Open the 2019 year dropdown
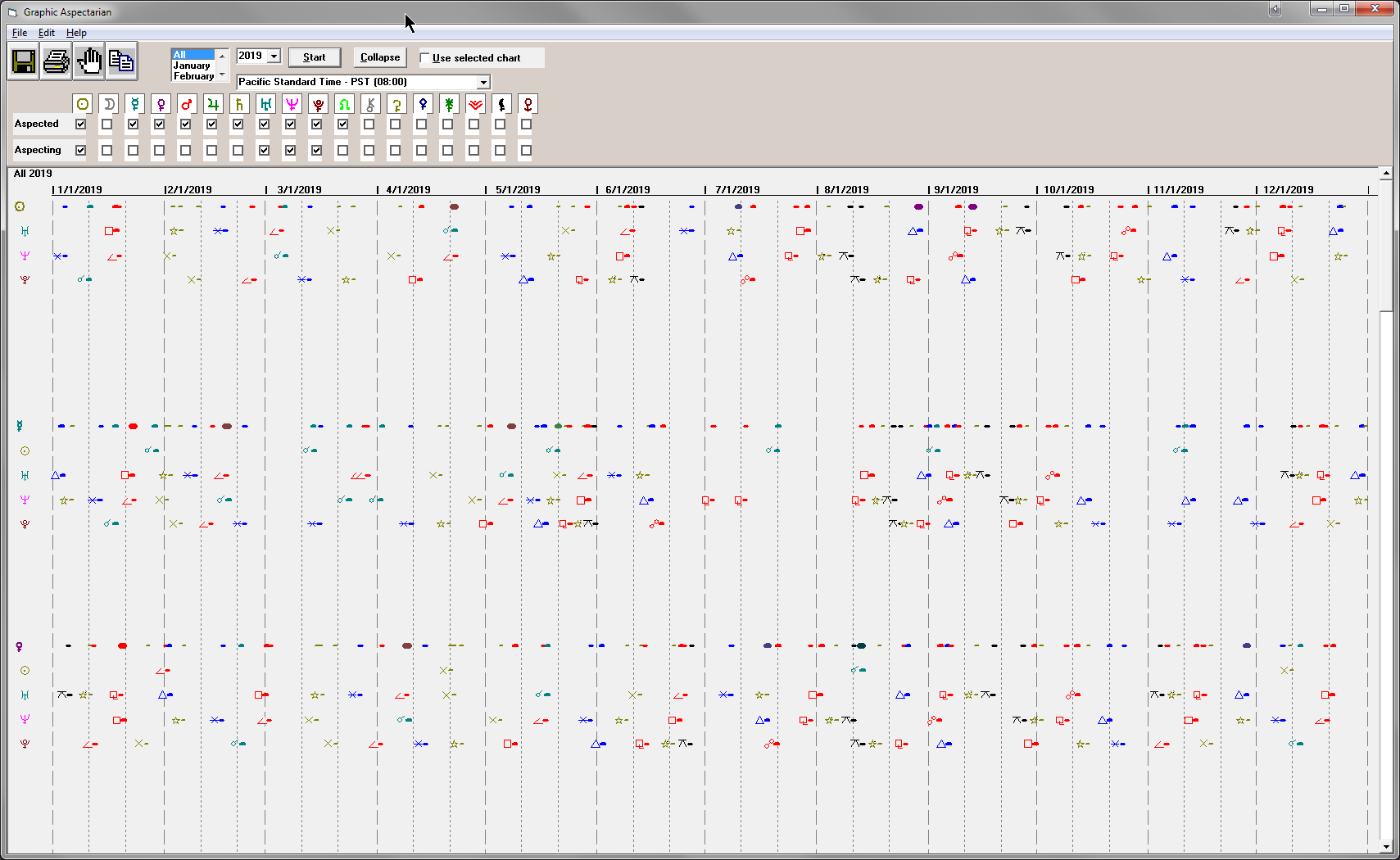Viewport: 1400px width, 860px height. coord(274,57)
